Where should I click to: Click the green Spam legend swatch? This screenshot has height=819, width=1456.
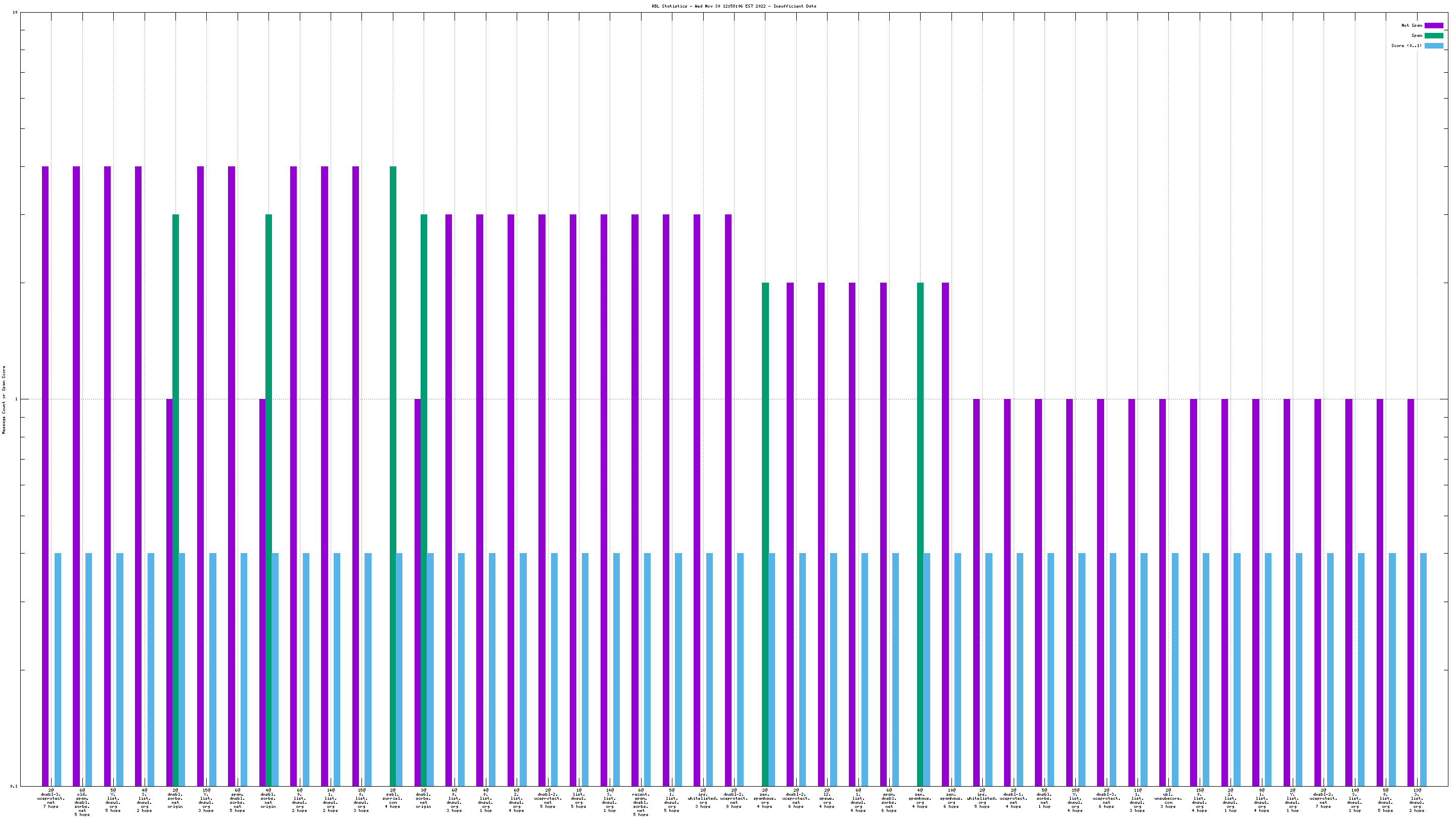pos(1433,35)
